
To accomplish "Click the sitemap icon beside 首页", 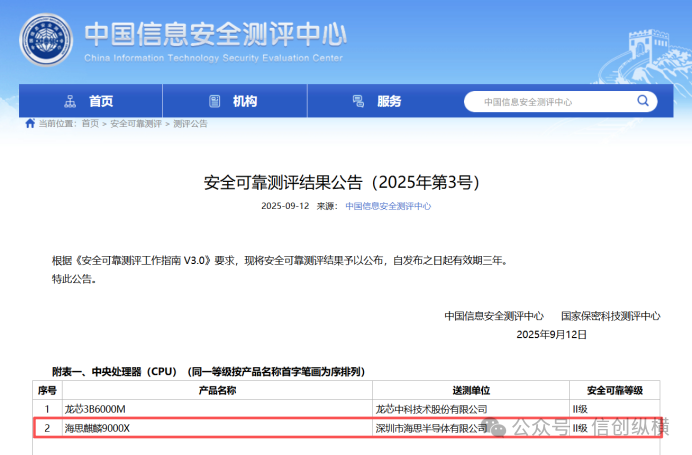I will 70,102.
